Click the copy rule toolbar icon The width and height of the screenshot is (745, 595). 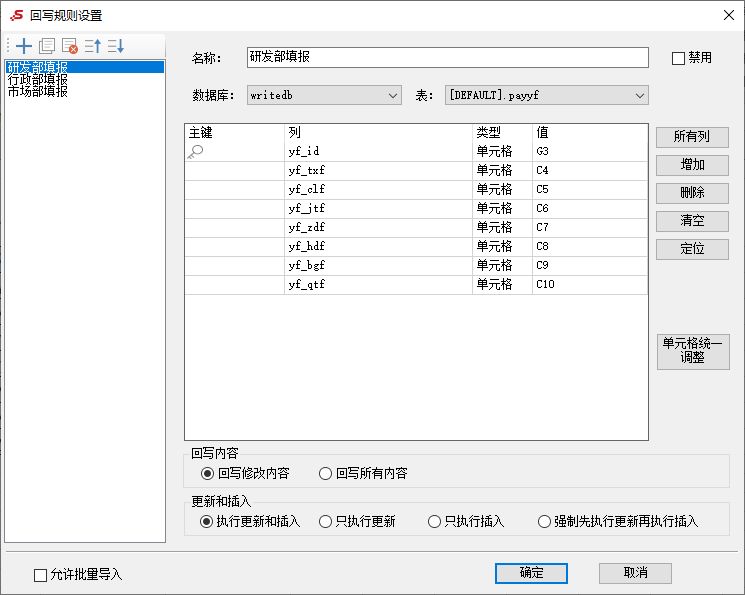tap(47, 46)
